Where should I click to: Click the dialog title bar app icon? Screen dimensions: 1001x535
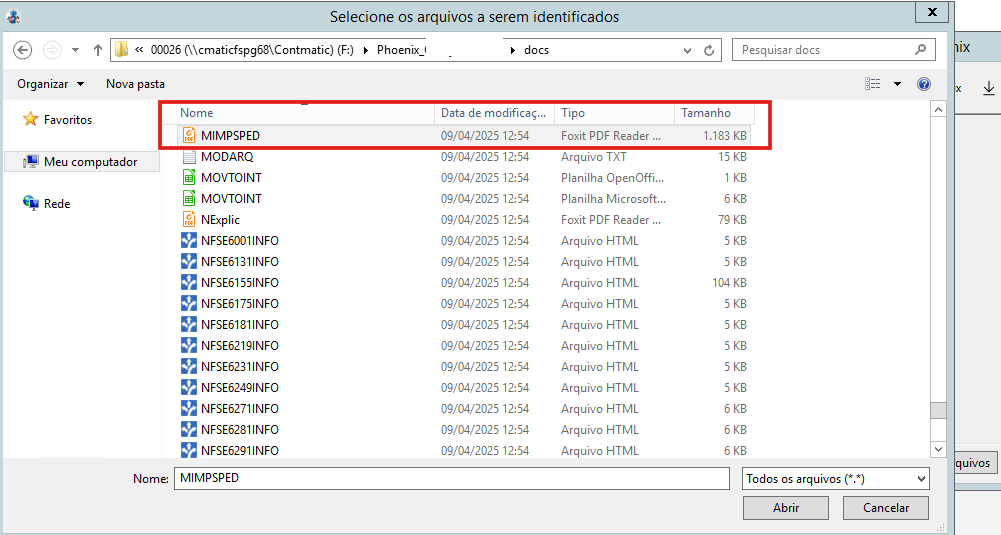coord(13,17)
